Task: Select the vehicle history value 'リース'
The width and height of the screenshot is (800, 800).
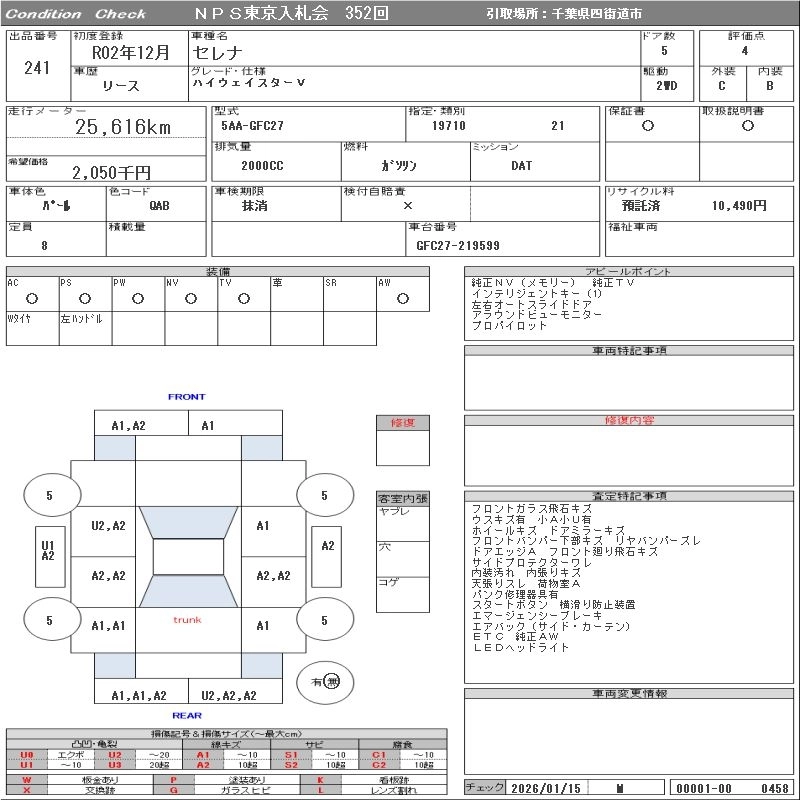Action: 120,86
